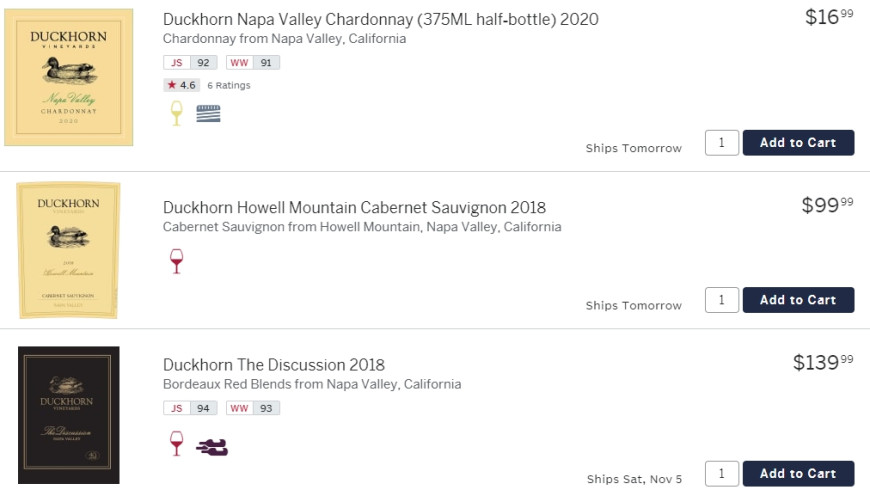Open Duckhorn Howell Mountain Cabernet Sauvignon 2018 link
Screen dimensions: 870x496
pyautogui.click(x=355, y=207)
